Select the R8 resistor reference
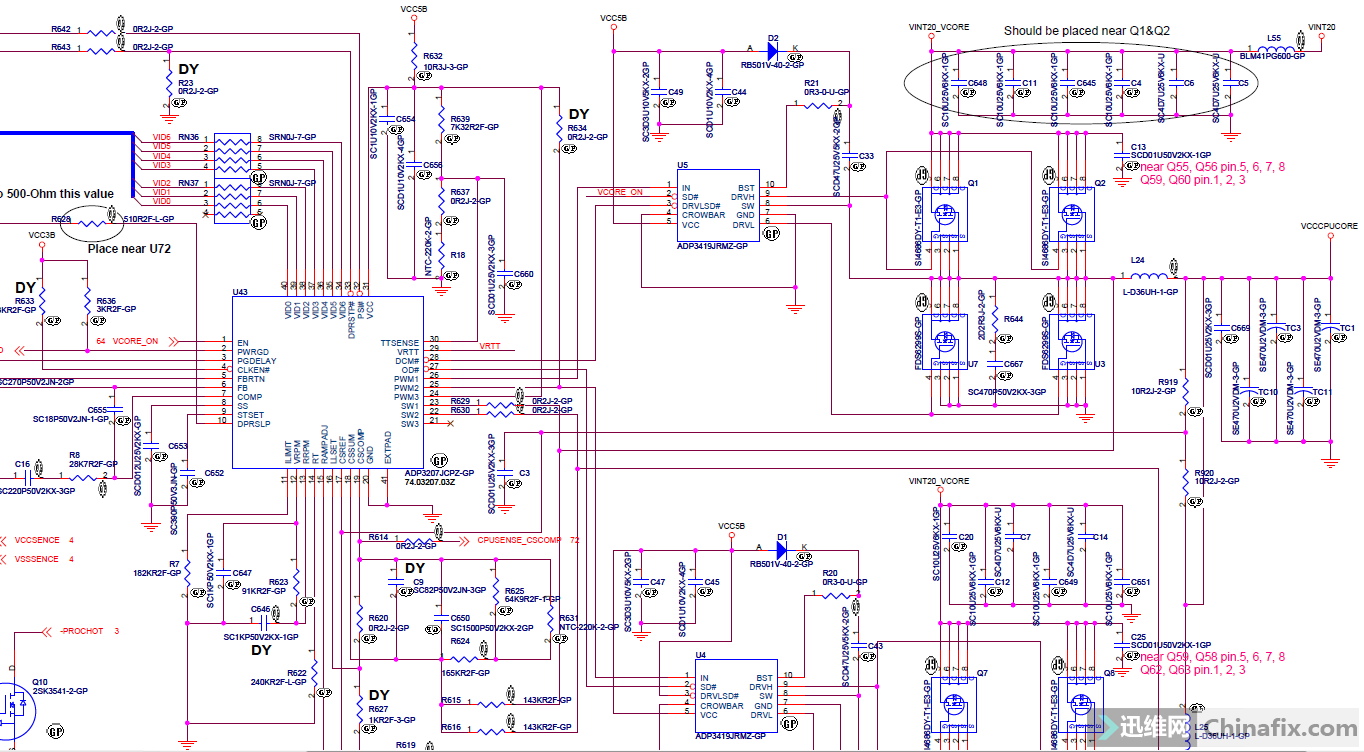 point(74,455)
